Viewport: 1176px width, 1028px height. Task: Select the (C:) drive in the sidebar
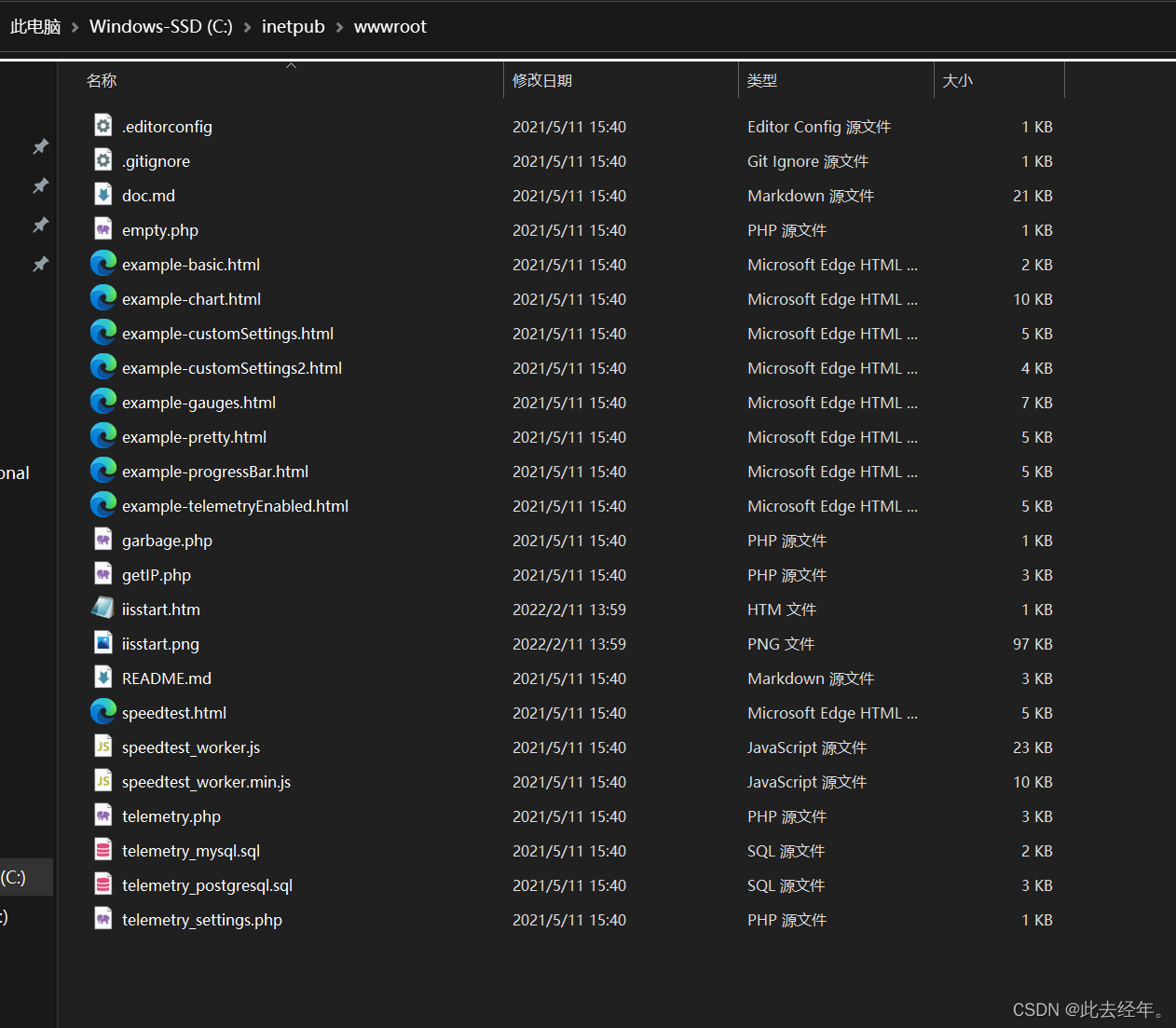[26, 877]
